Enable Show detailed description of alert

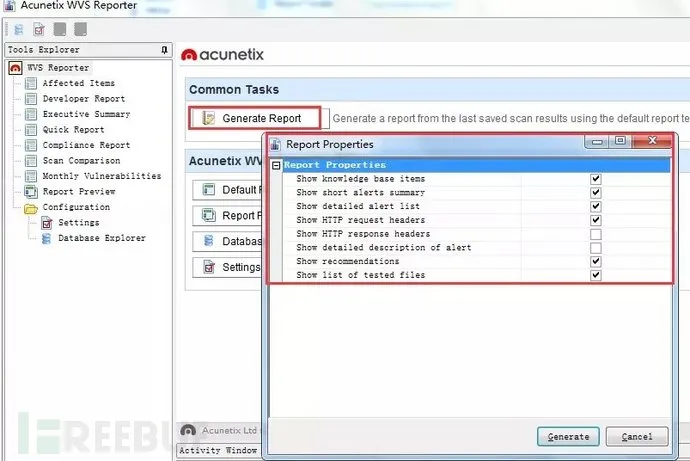coord(595,248)
